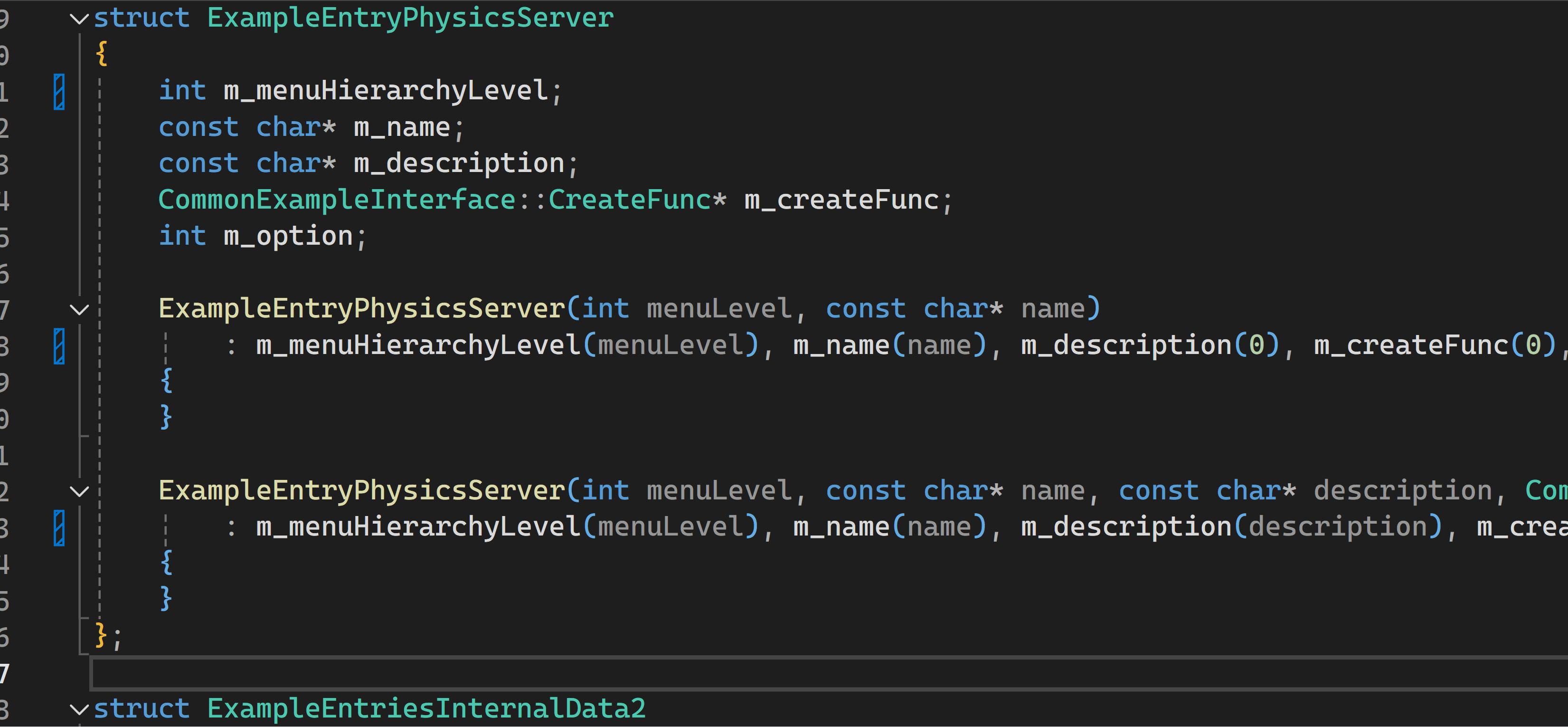Click the grayed menuLevel parameter in first constructor
The width and height of the screenshot is (1568, 727).
click(718, 309)
